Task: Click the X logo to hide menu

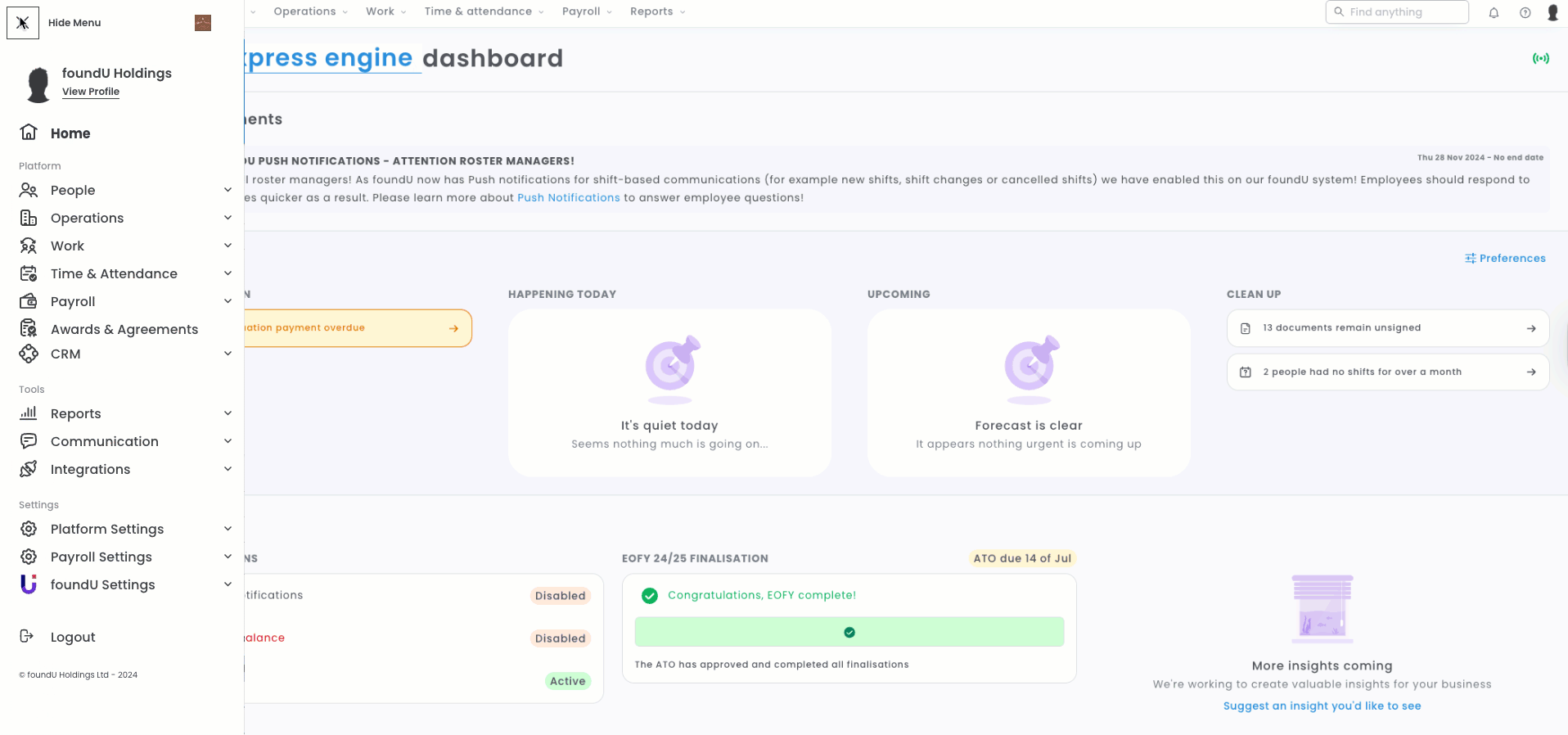Action: click(23, 23)
